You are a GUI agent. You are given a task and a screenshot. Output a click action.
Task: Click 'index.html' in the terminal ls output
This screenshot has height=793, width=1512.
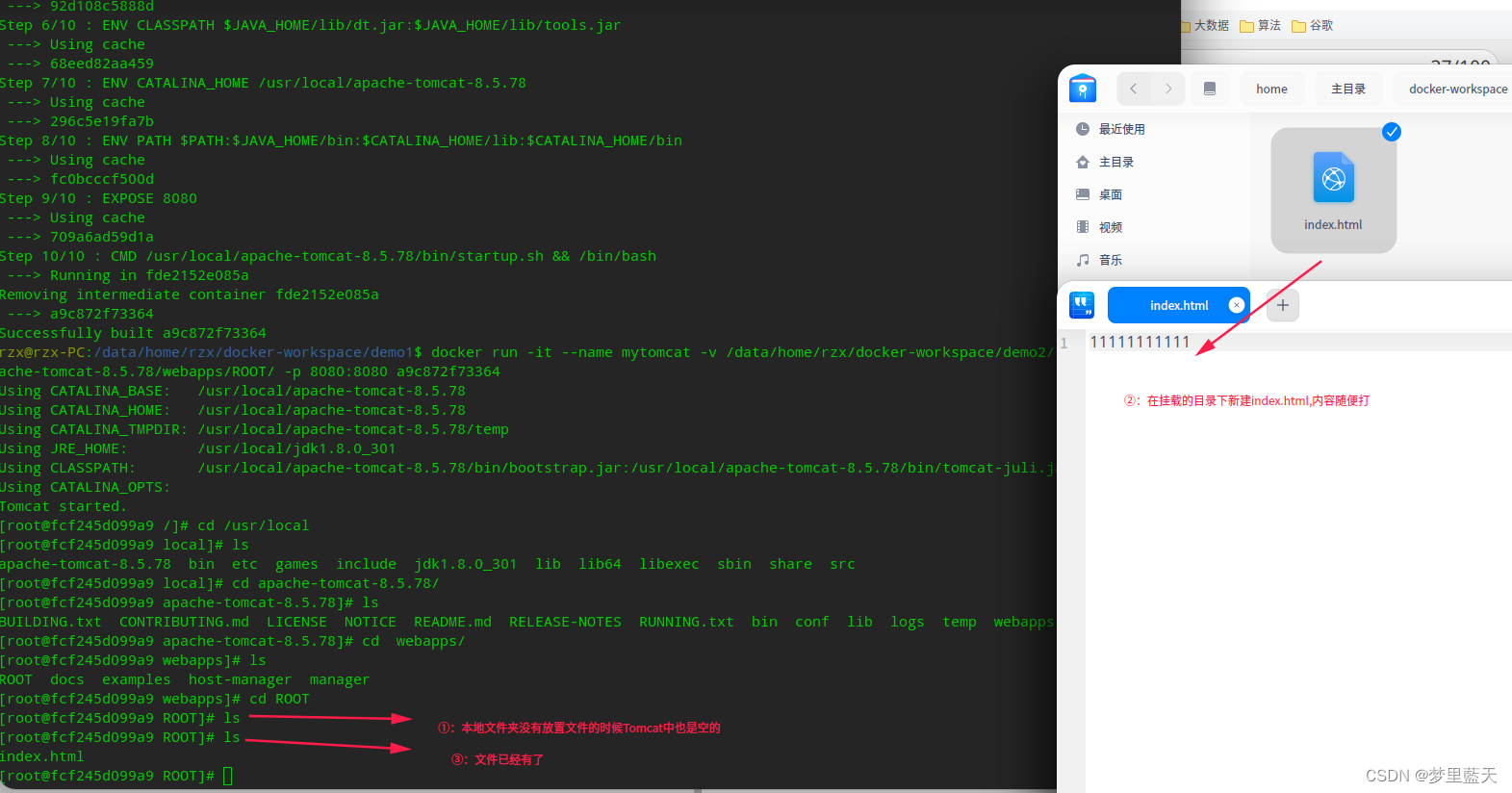(42, 756)
